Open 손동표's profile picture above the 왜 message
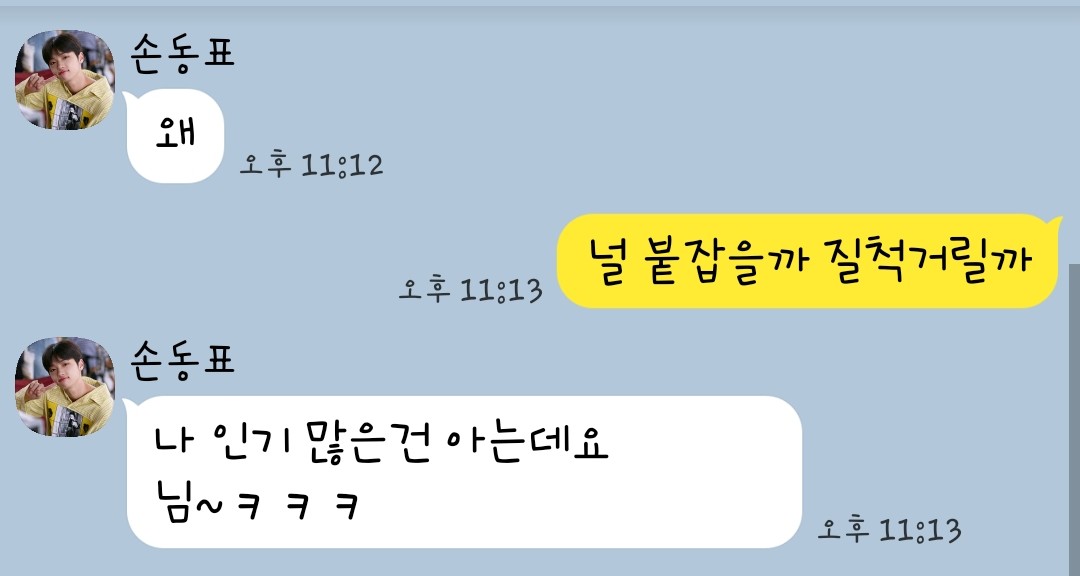Viewport: 1080px width, 576px height. coord(65,79)
